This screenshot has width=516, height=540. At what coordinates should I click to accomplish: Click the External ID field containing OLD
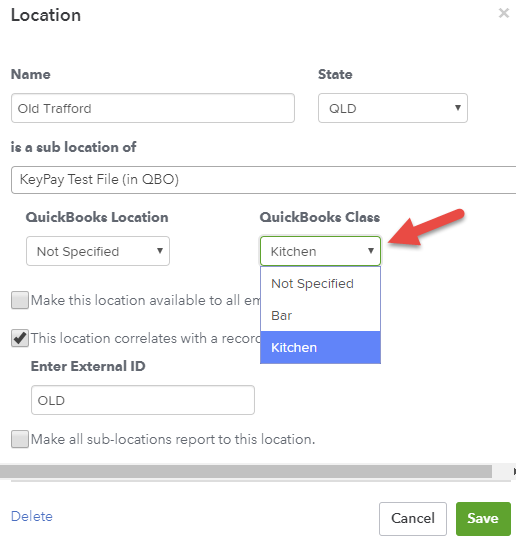143,400
